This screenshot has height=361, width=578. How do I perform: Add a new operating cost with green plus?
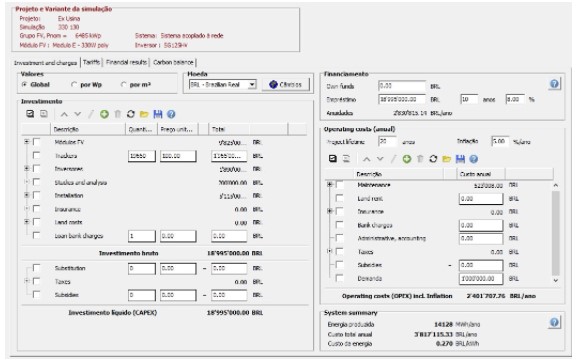tap(407, 159)
